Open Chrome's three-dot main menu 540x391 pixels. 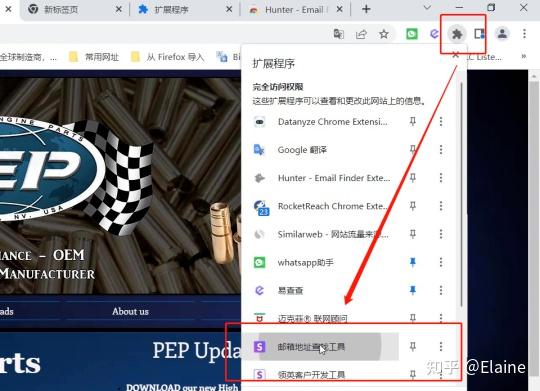coord(524,34)
